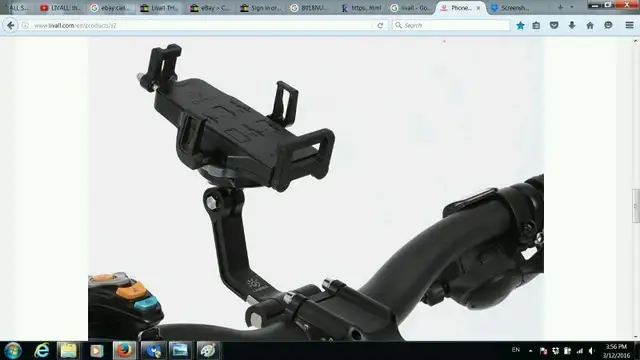Click the phone holder product image
The height and width of the screenshot is (360, 640).
point(316,189)
